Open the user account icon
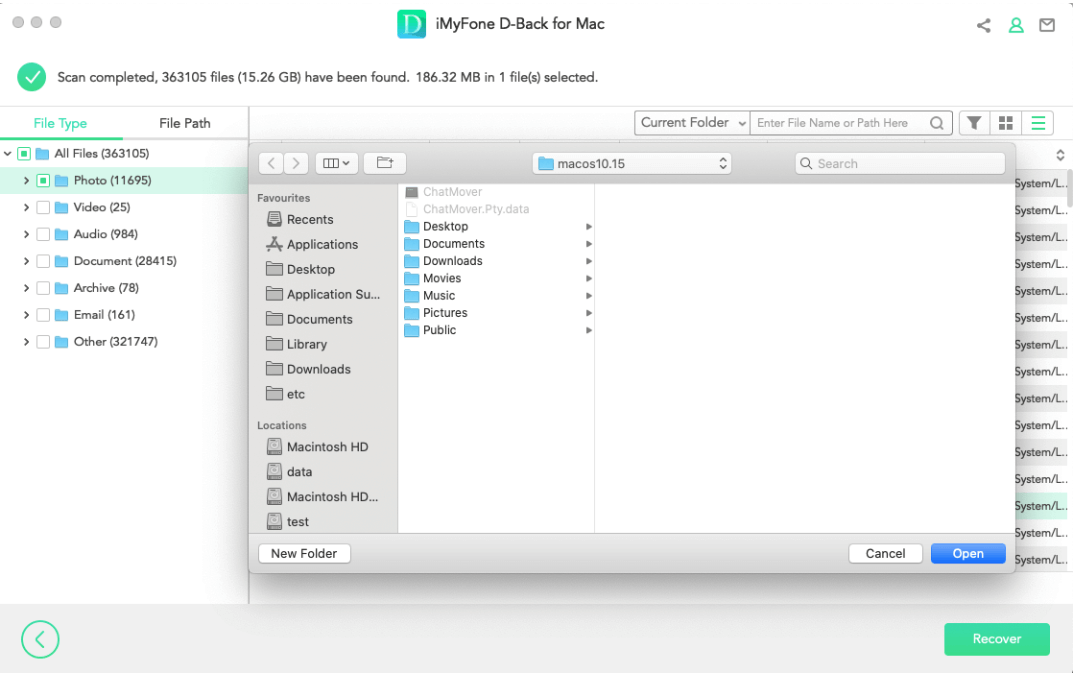Screen dimensions: 1073x673 1016,25
